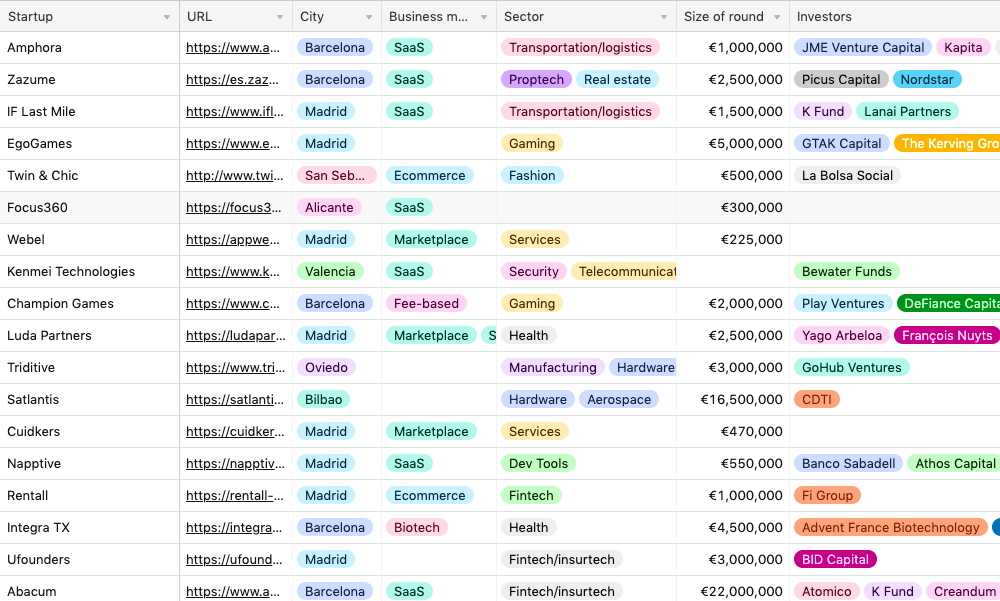Click the Aerospace sector tag
Viewport: 1000px width, 601px height.
619,399
